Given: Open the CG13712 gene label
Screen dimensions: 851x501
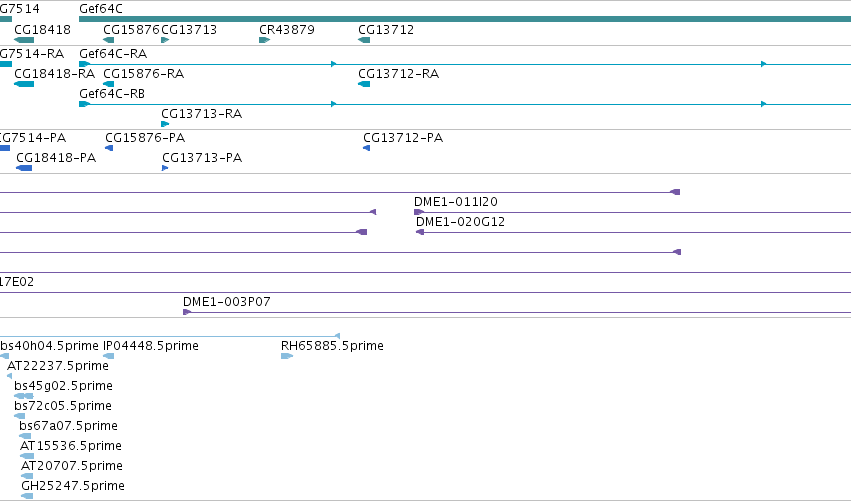Looking at the screenshot, I should coord(386,29).
